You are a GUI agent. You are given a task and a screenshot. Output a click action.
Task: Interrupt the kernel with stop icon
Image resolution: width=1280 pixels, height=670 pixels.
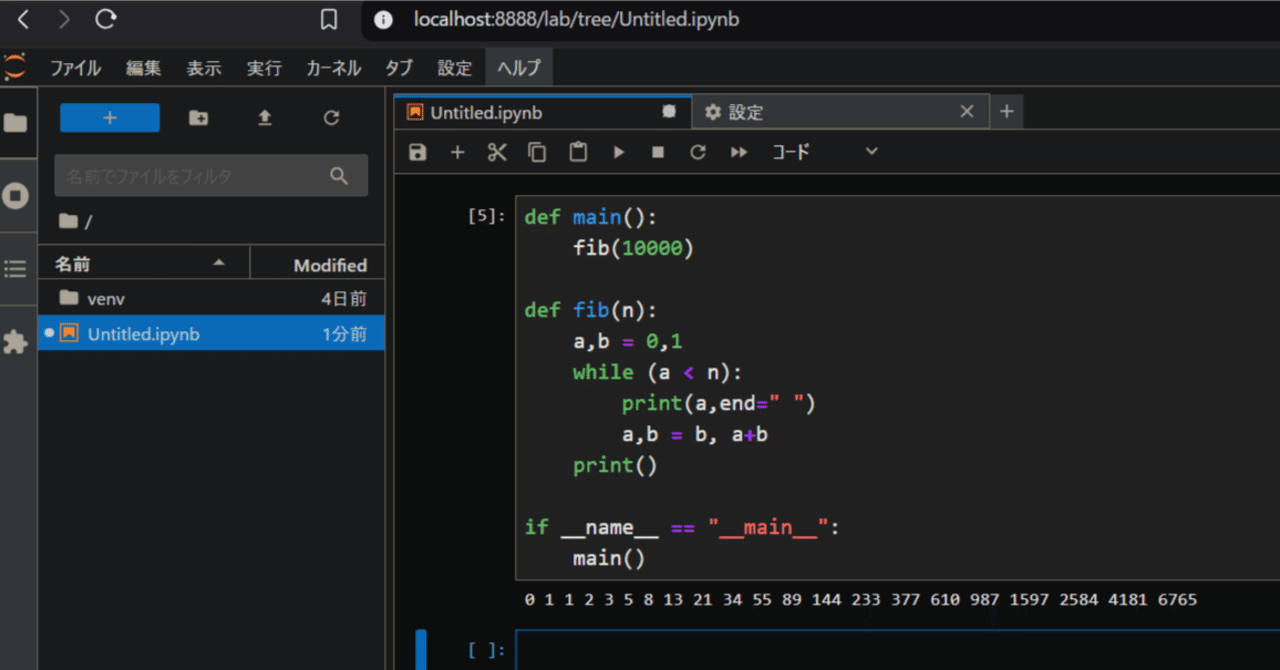click(x=658, y=152)
